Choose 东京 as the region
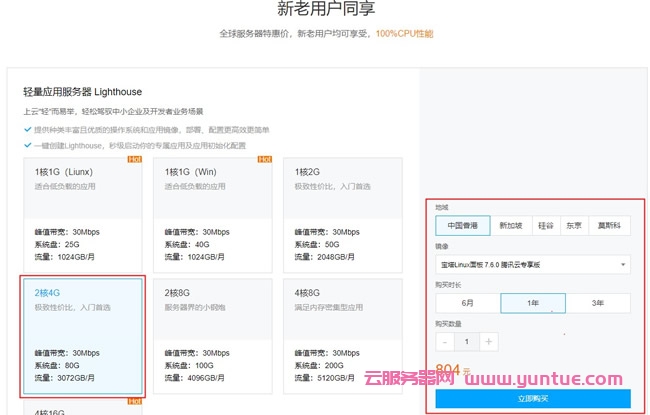Viewport: 650px width, 415px height. (574, 226)
